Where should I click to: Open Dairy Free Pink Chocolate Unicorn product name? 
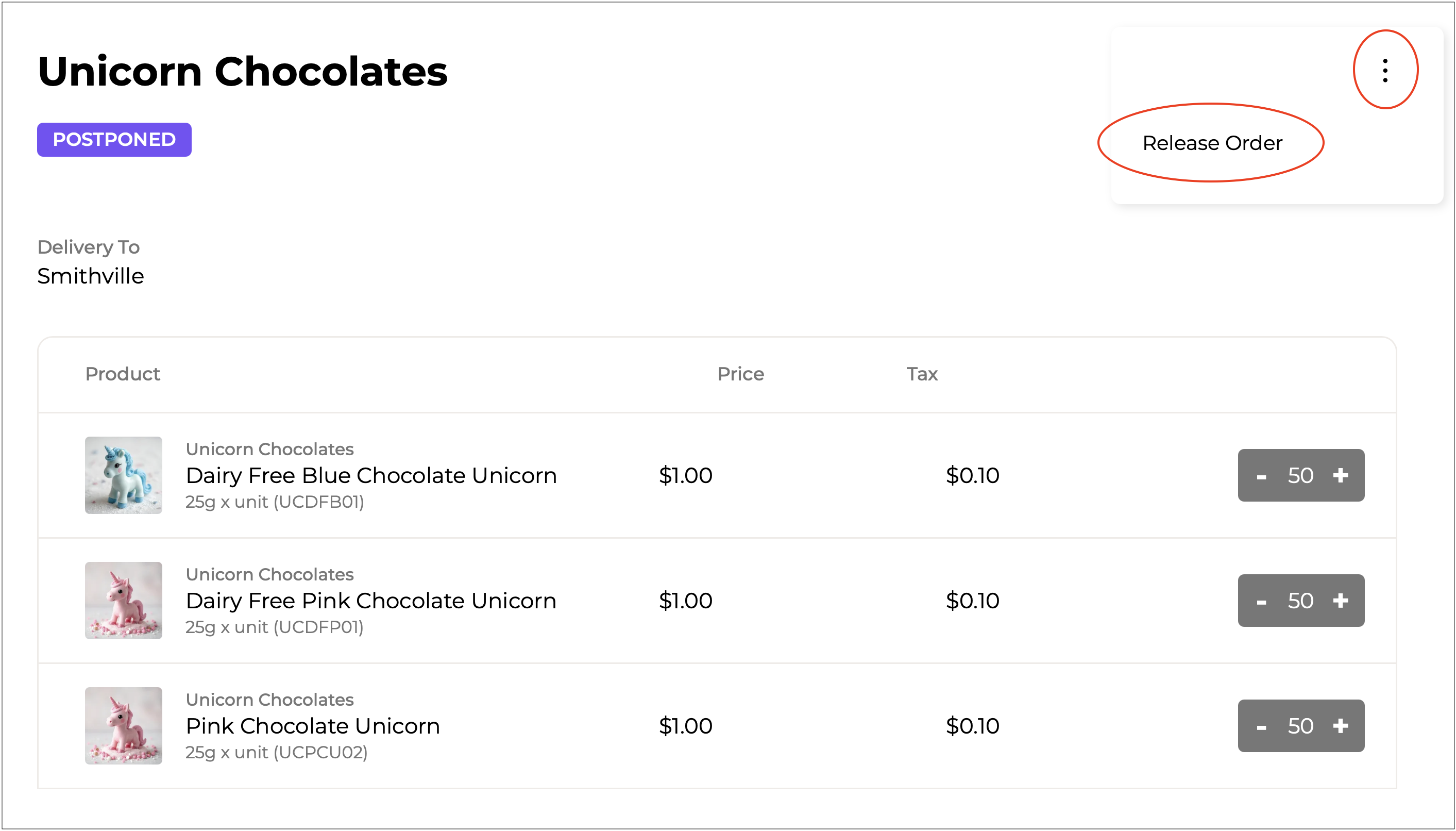click(371, 601)
